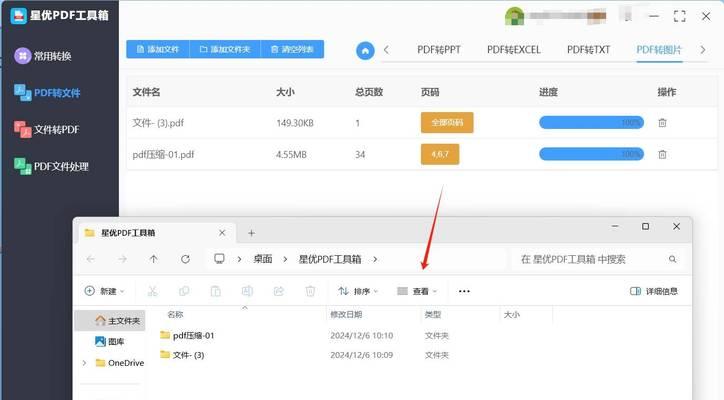
Task: Open PDF文件处理 section
Action: click(51, 166)
